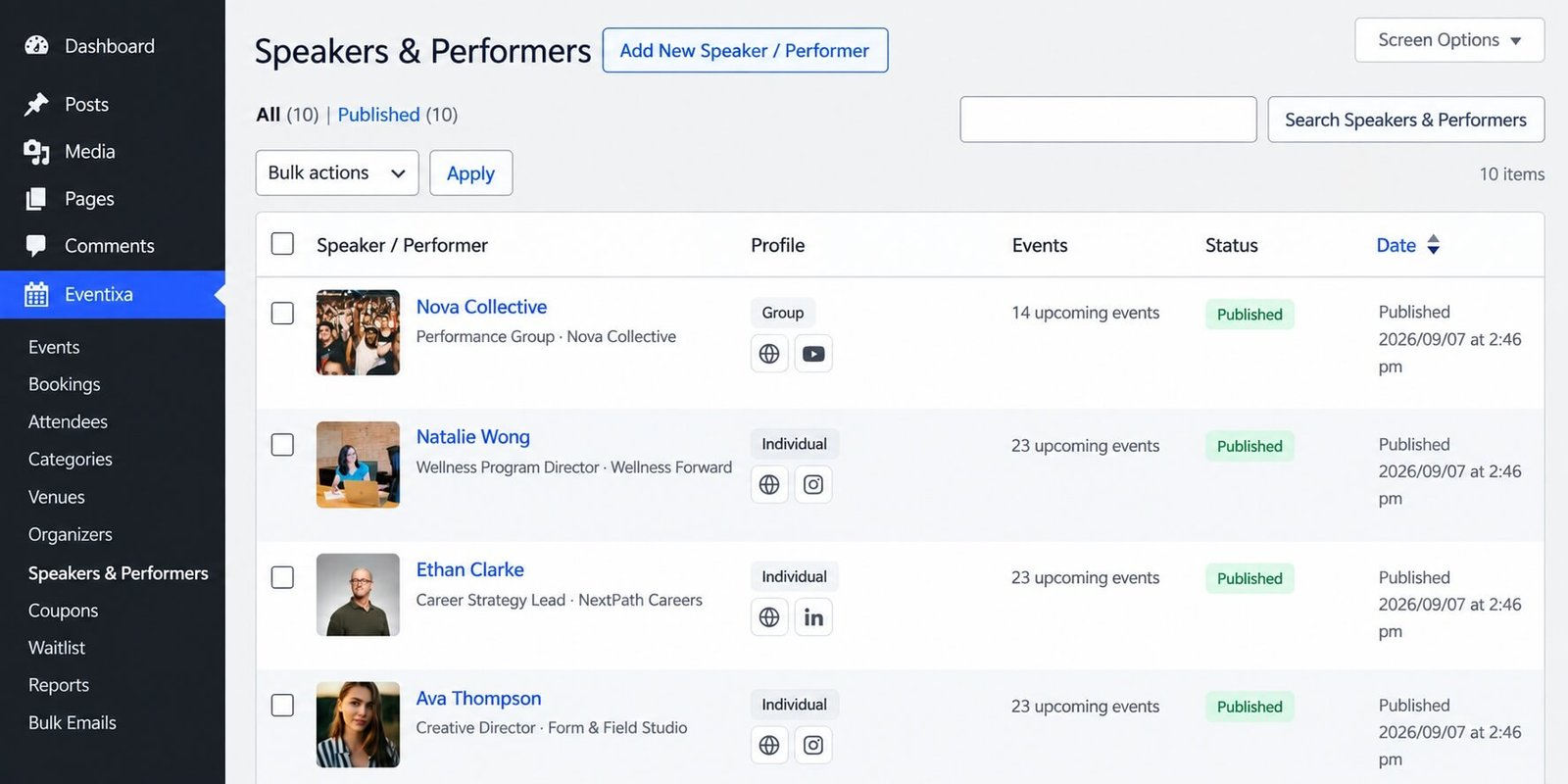
Task: Filter by the Published status link
Action: tap(378, 115)
